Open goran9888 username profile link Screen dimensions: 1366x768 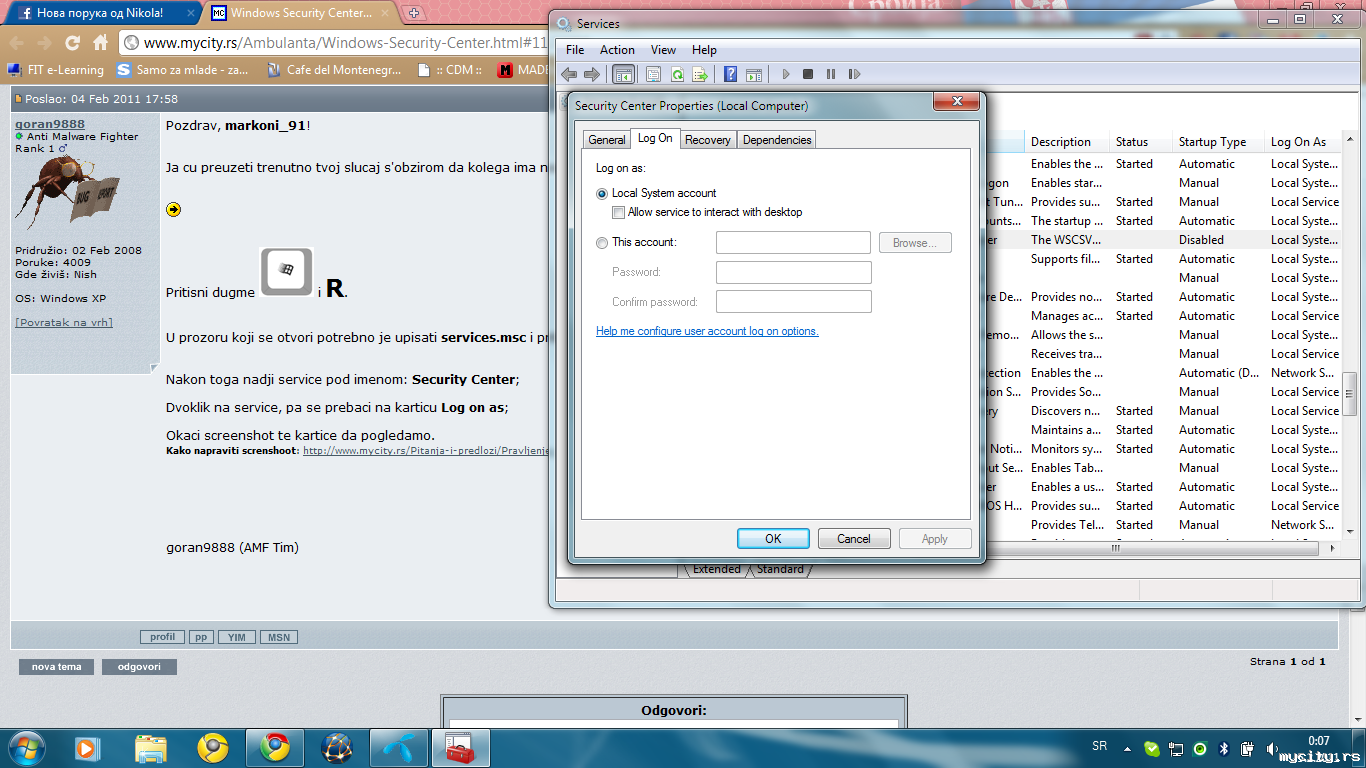point(50,124)
